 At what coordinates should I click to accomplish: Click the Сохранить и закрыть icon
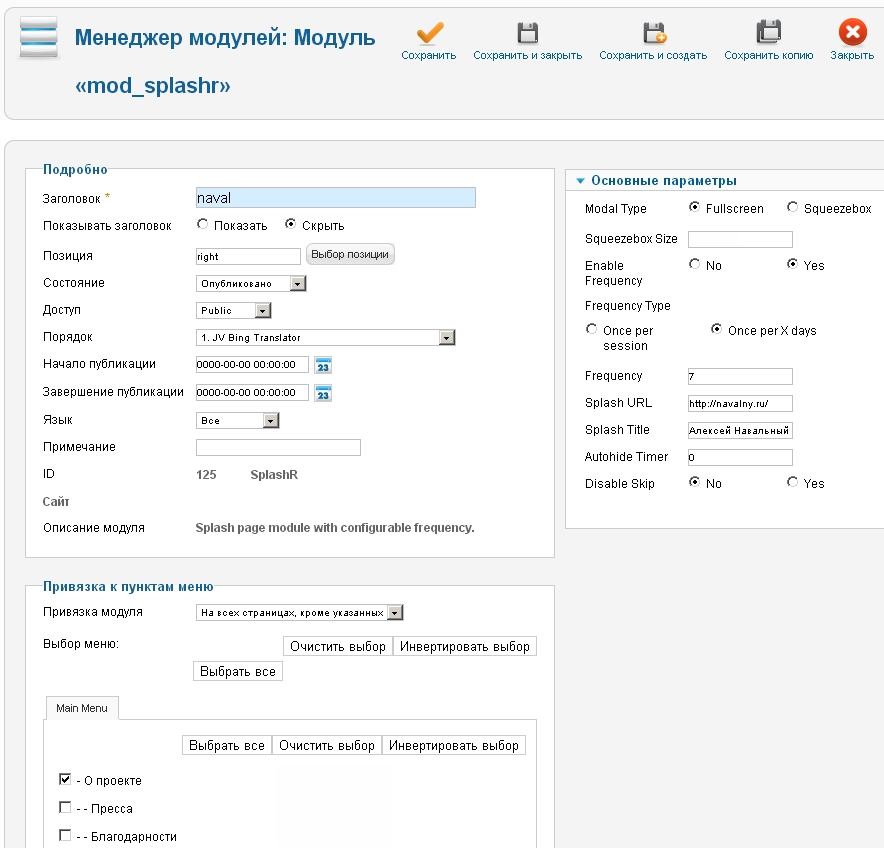pyautogui.click(x=527, y=33)
